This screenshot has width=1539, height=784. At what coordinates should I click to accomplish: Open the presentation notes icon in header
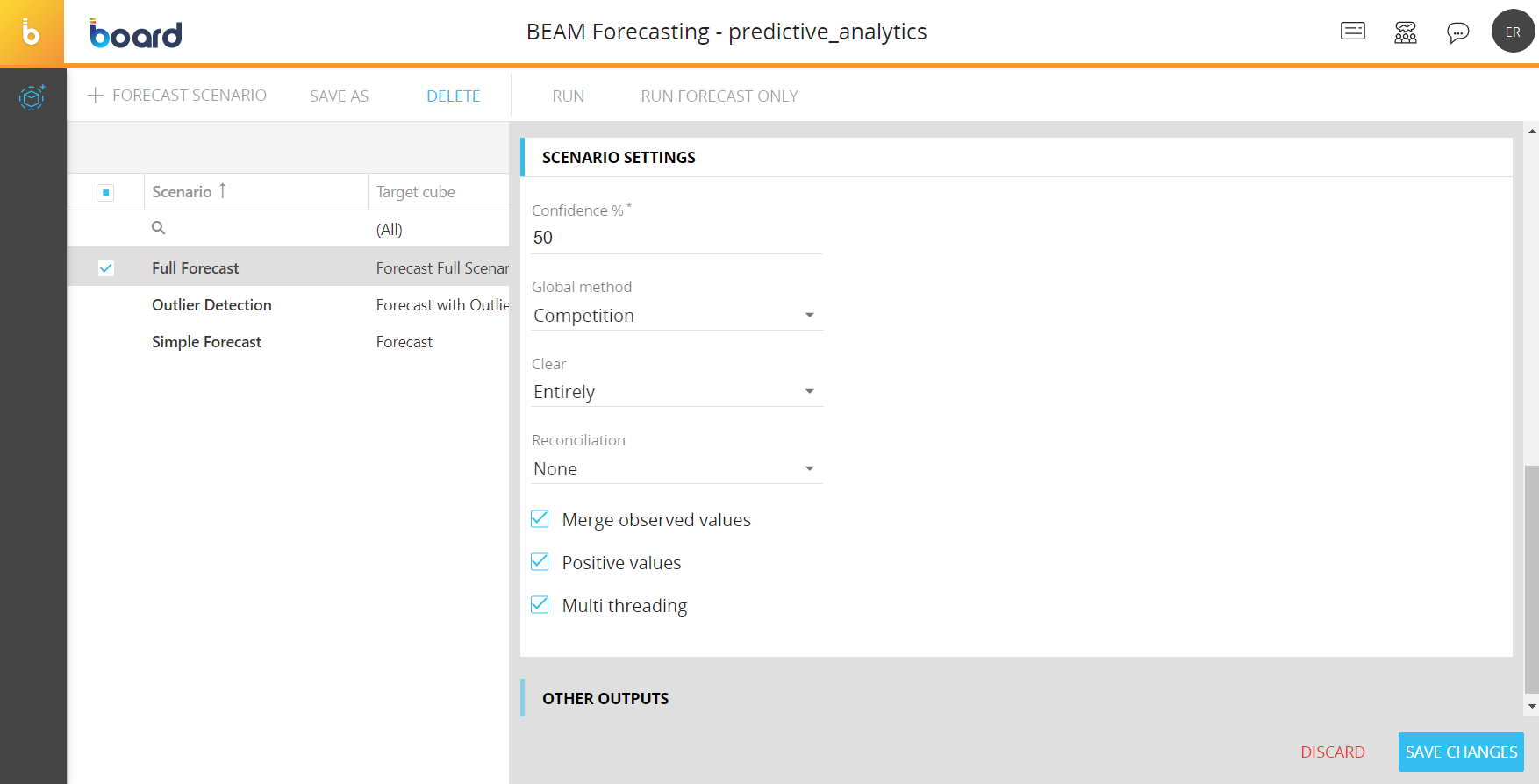pos(1352,32)
